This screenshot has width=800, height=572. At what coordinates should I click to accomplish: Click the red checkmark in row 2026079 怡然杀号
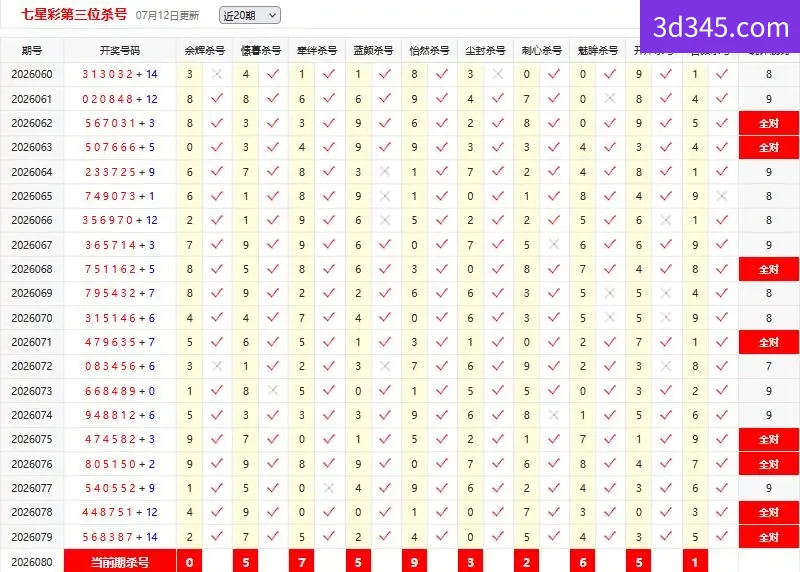441,536
